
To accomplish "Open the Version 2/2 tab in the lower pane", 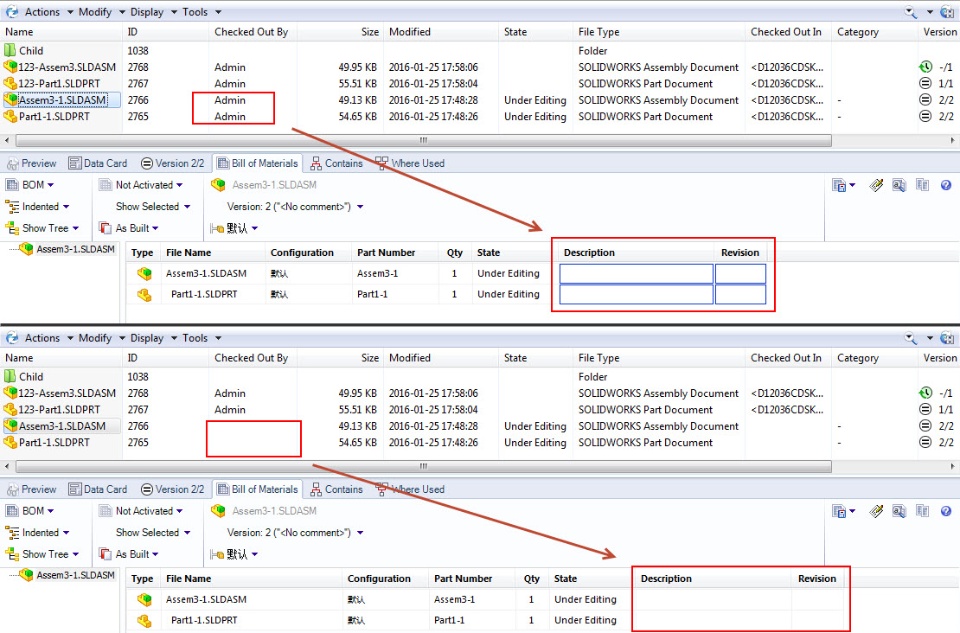I will click(x=172, y=490).
